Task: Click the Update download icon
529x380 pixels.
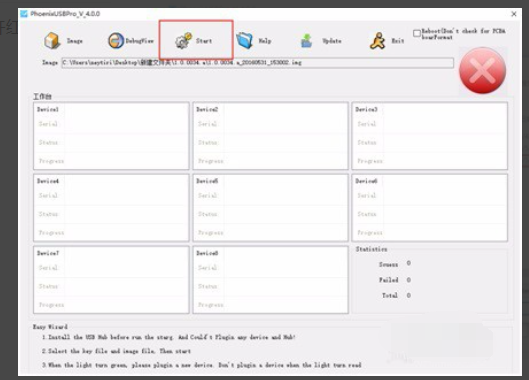Action: click(x=306, y=41)
